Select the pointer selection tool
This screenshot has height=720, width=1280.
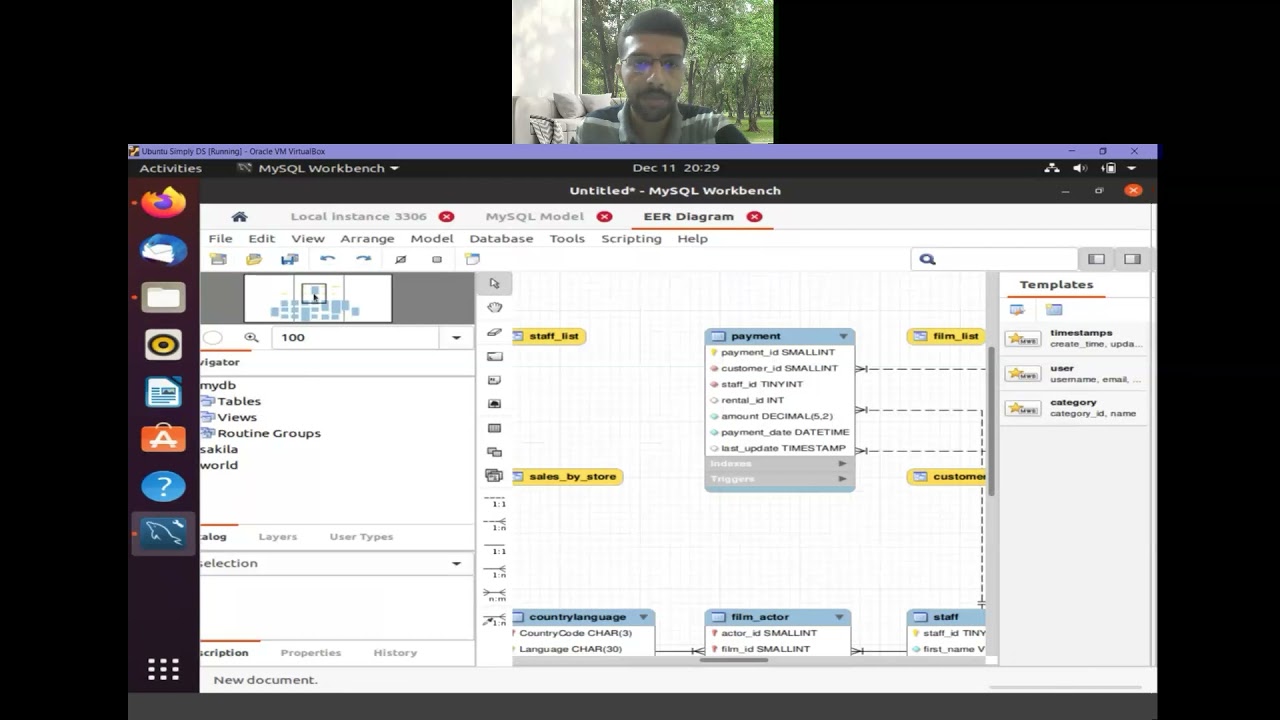coord(494,284)
